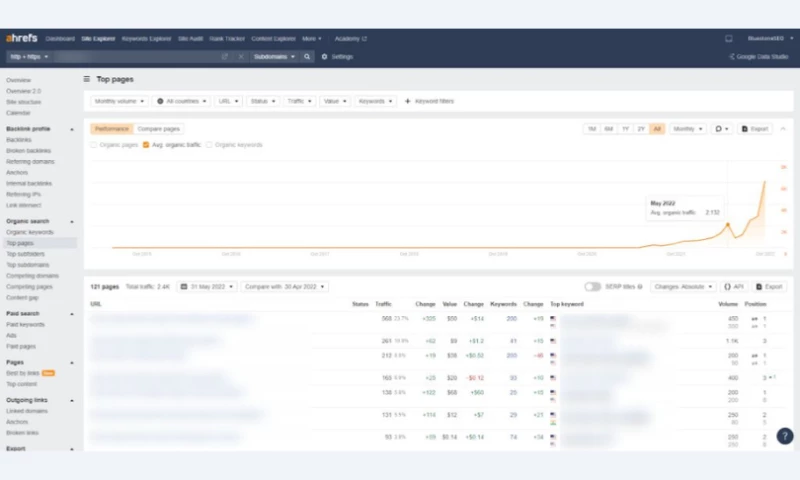The width and height of the screenshot is (800, 480).
Task: Export chart data with Export button
Action: (755, 129)
